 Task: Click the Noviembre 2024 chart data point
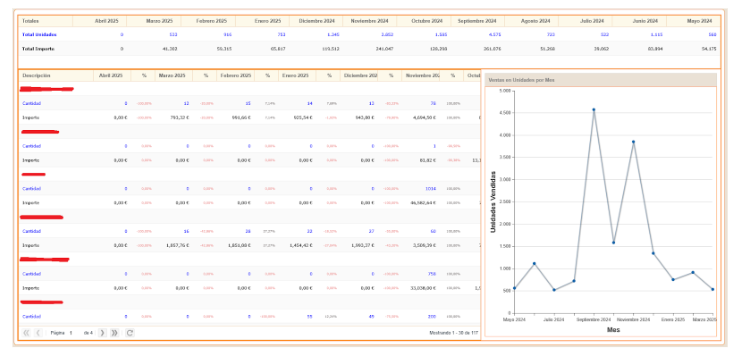click(x=633, y=142)
